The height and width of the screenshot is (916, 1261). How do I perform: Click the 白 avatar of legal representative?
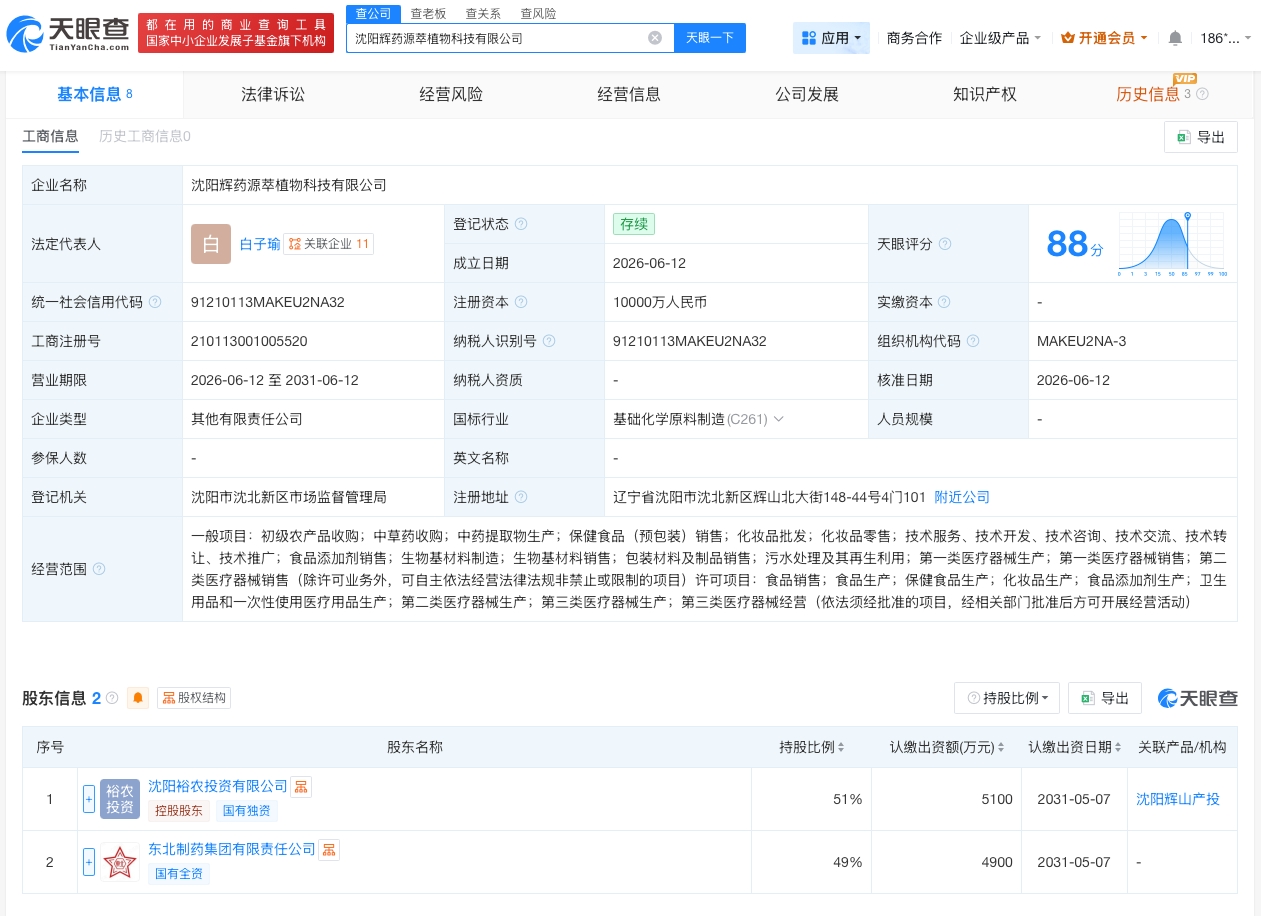pos(211,244)
